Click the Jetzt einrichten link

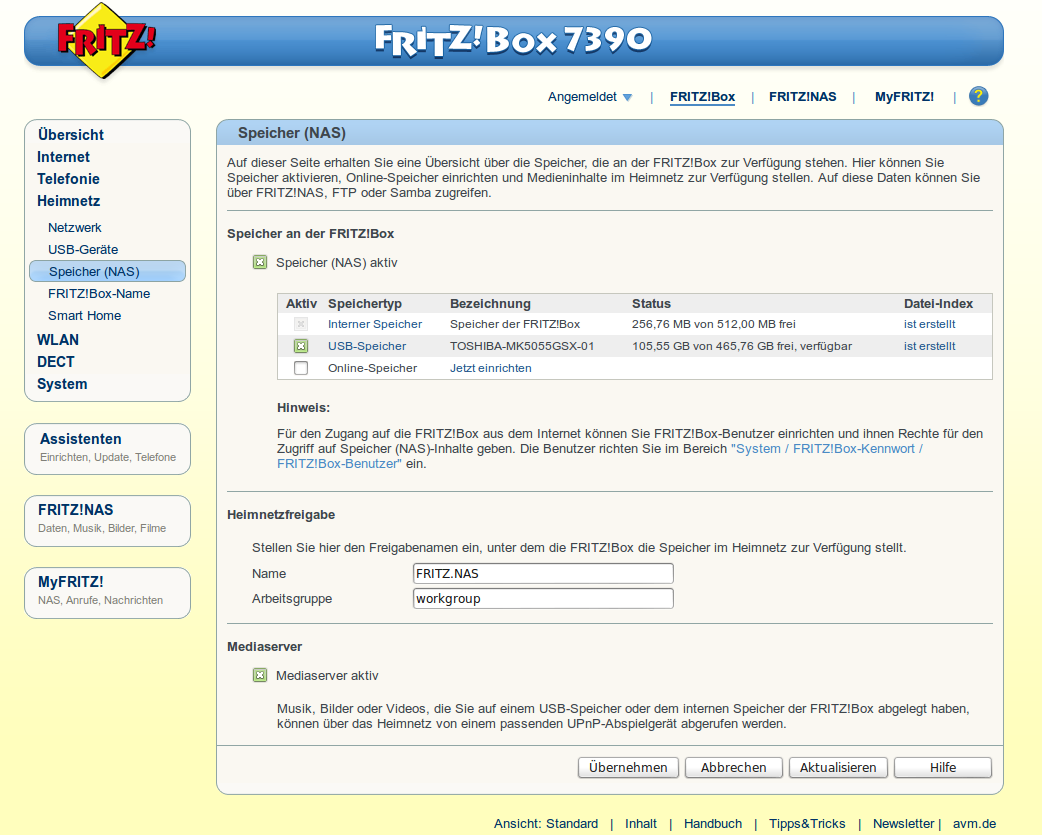click(490, 368)
